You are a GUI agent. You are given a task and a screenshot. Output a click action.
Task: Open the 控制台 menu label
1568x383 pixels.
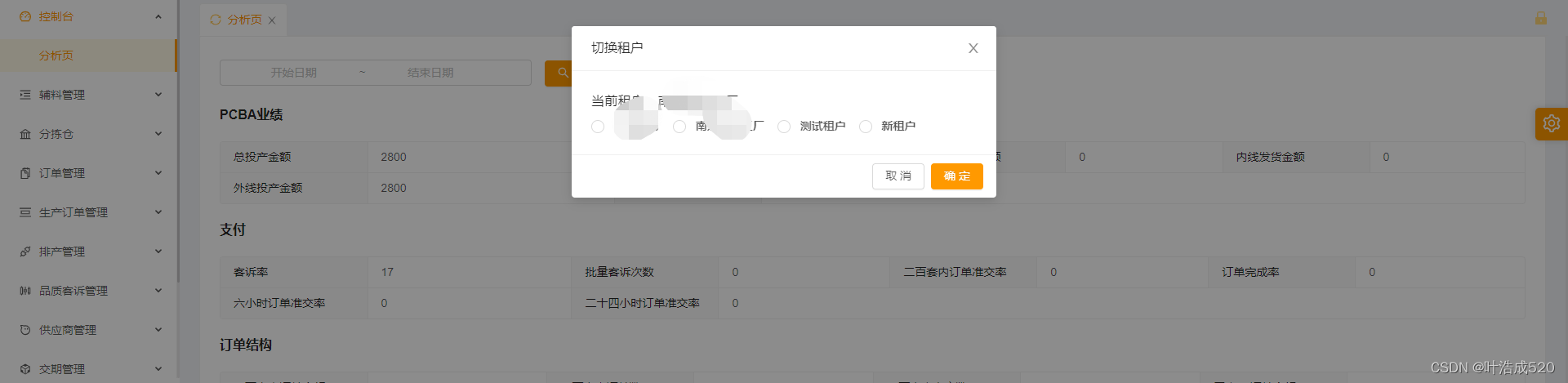coord(56,16)
